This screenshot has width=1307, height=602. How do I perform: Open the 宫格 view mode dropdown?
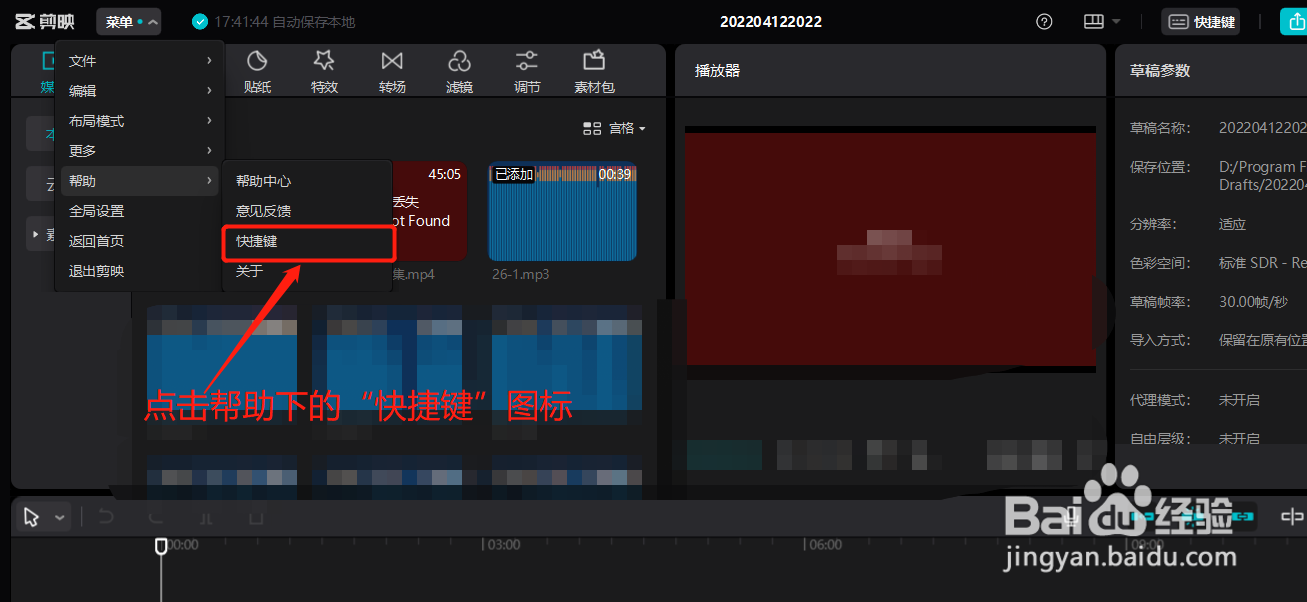(x=627, y=128)
